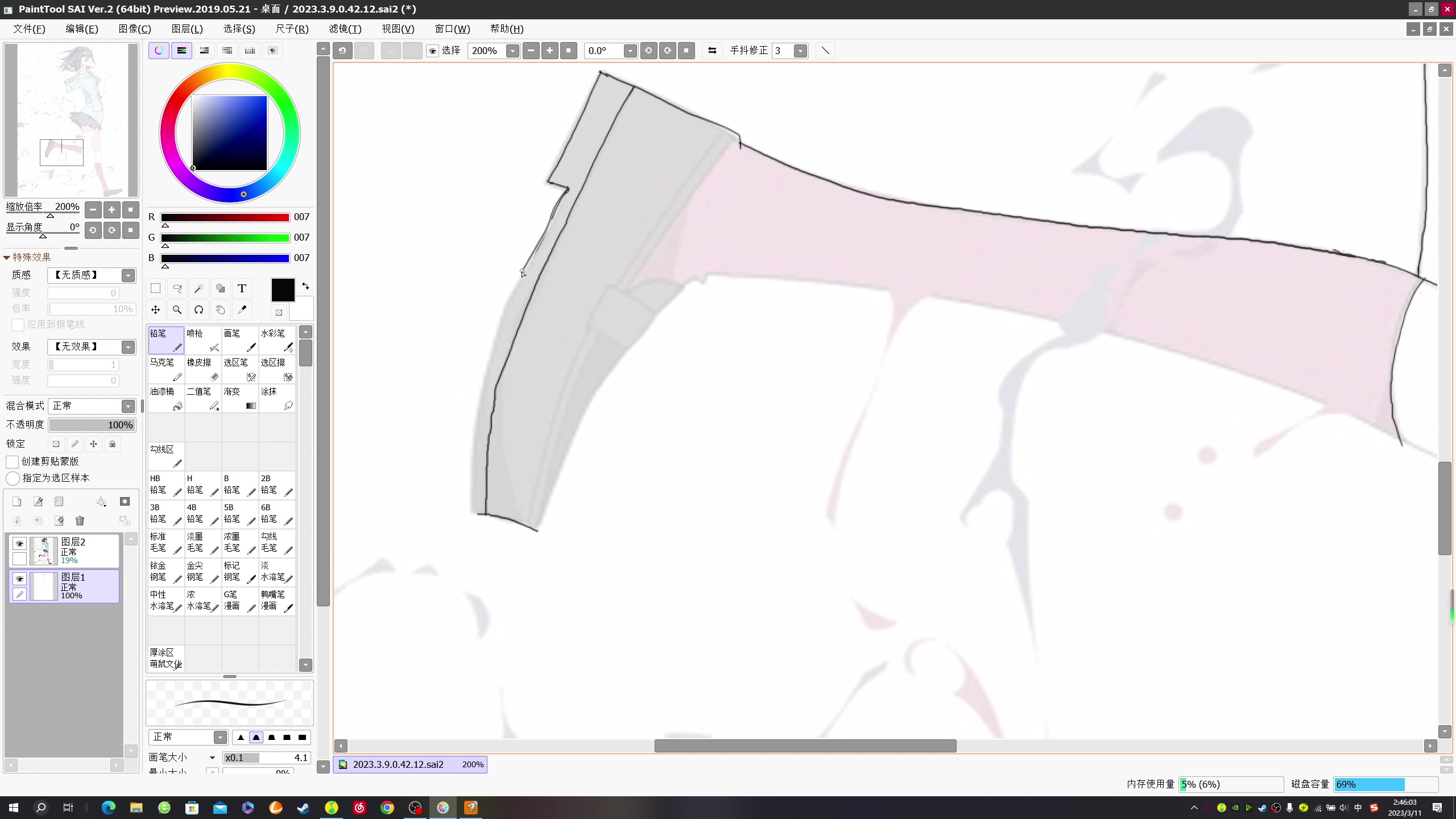Select the eyedropper tool
The width and height of the screenshot is (1456, 819).
click(242, 310)
